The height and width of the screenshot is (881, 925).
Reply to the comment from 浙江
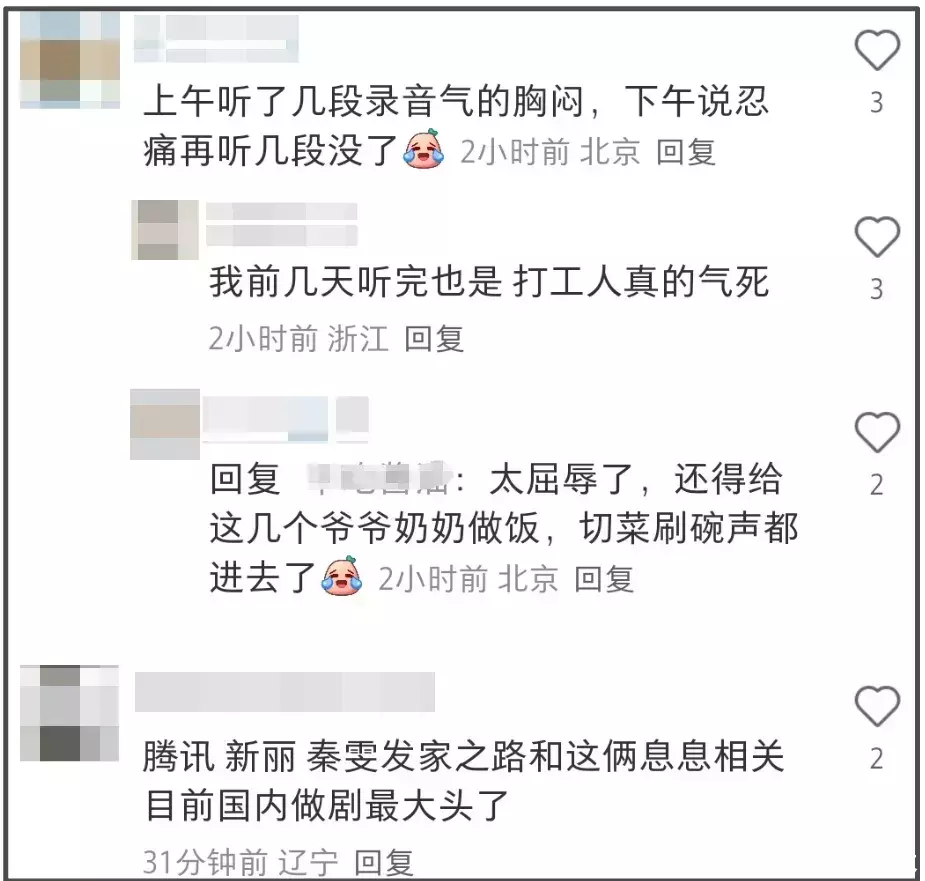pos(434,339)
